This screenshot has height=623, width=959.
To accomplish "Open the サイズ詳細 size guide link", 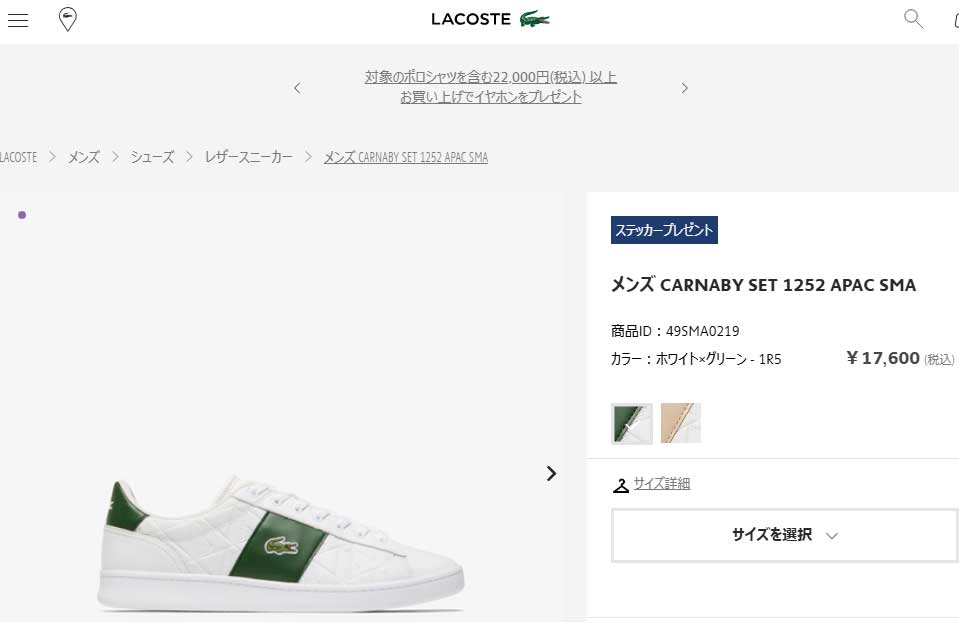I will click(x=662, y=484).
